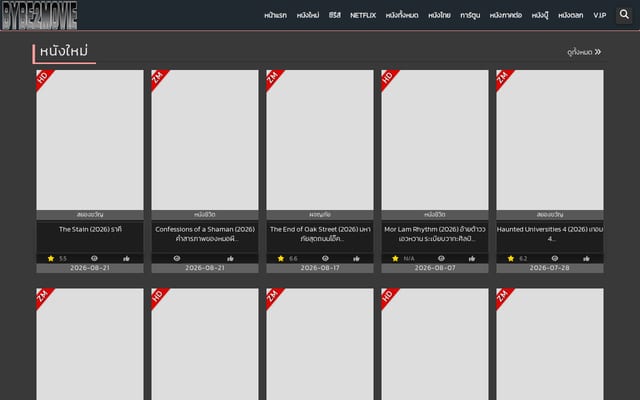Image resolution: width=640 pixels, height=400 pixels.
Task: Like Haunted Universities 4 thumbs-up
Action: point(586,258)
